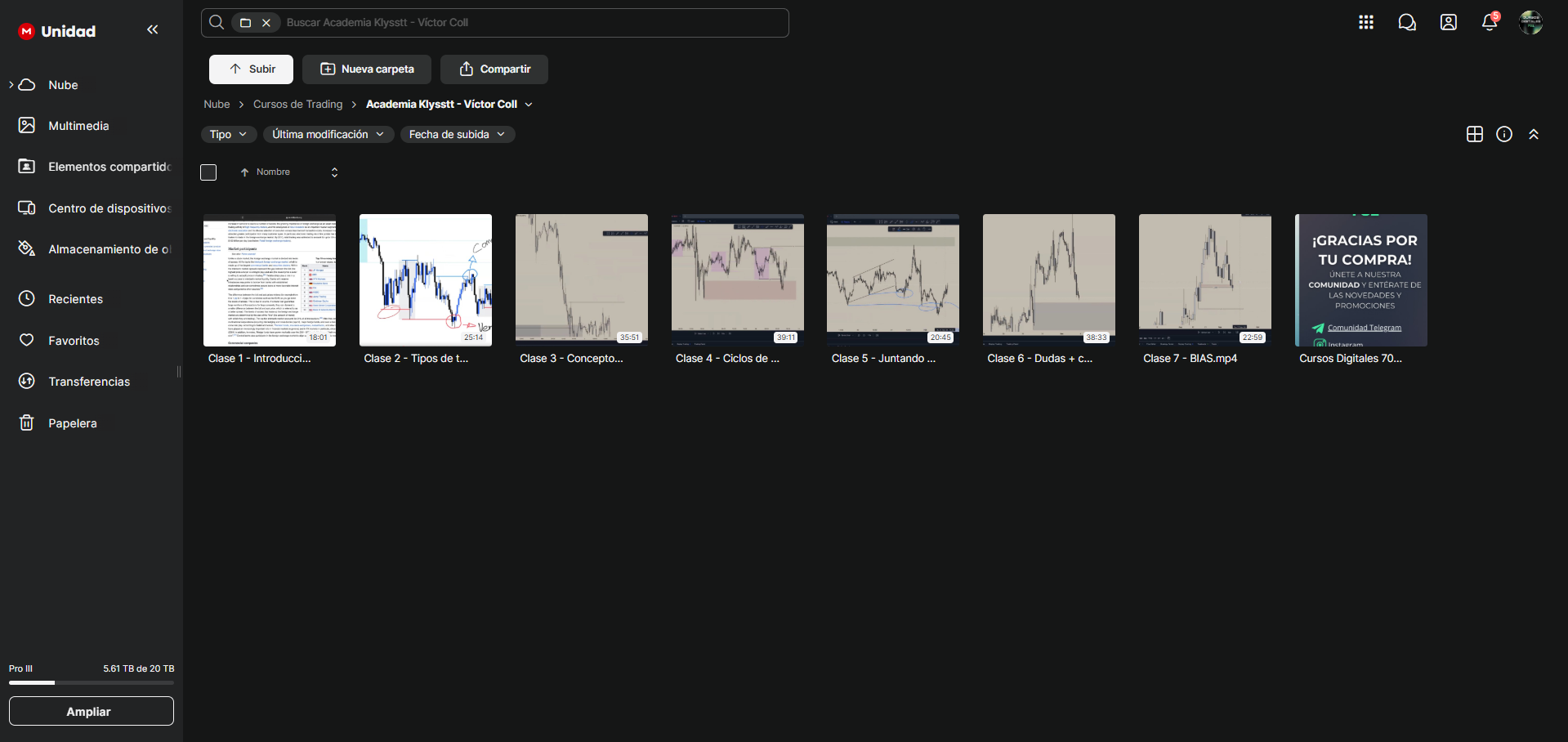Click the Compartir button
1568x742 pixels.
click(x=494, y=69)
